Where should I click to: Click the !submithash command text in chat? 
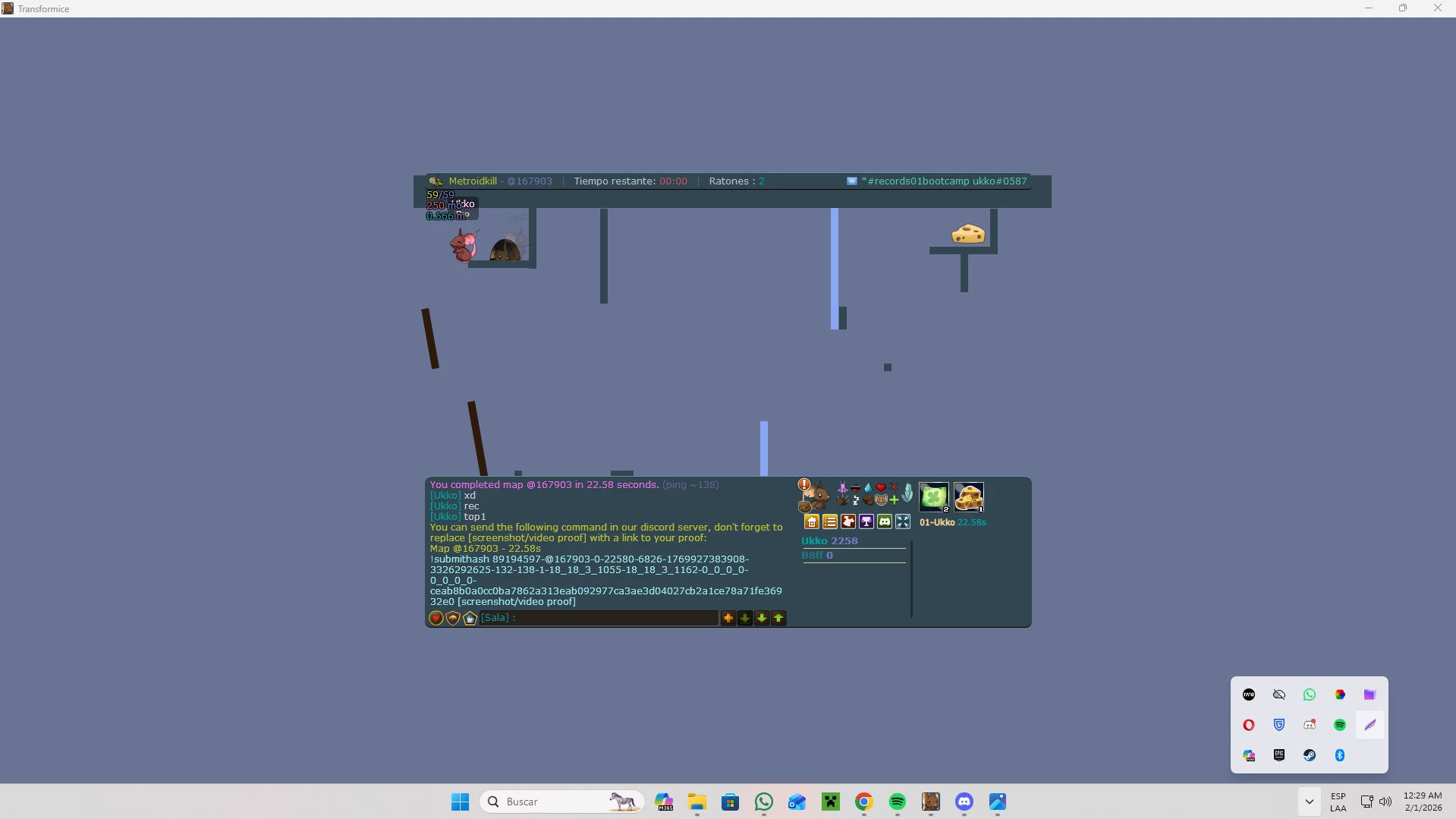pyautogui.click(x=606, y=581)
